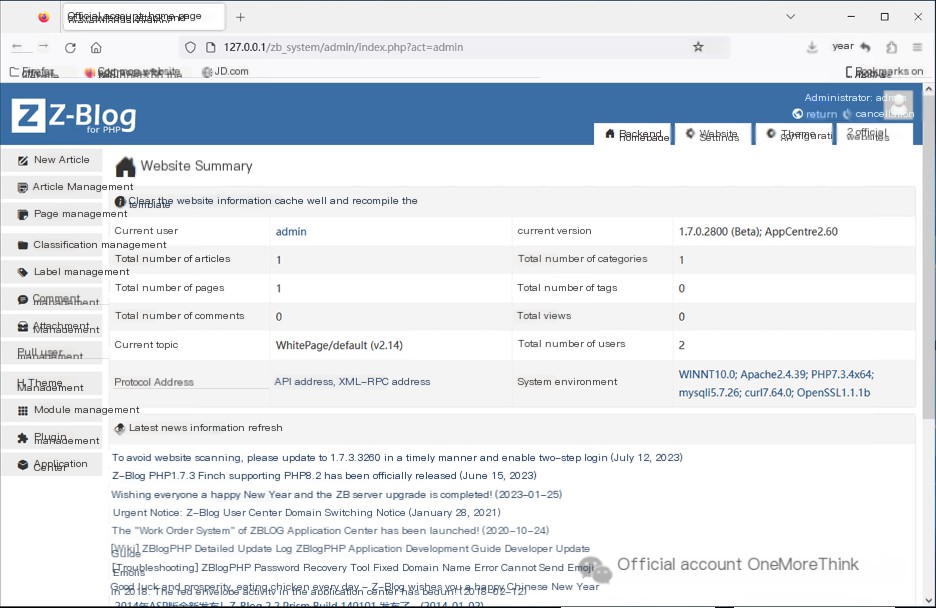936x608 pixels.
Task: Open the XML-RPC address link
Action: click(x=384, y=382)
